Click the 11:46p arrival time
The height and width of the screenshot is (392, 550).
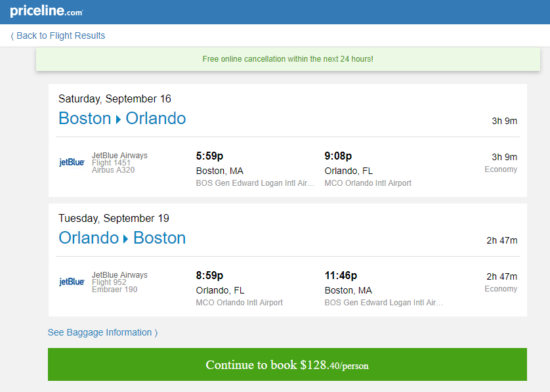pos(341,275)
